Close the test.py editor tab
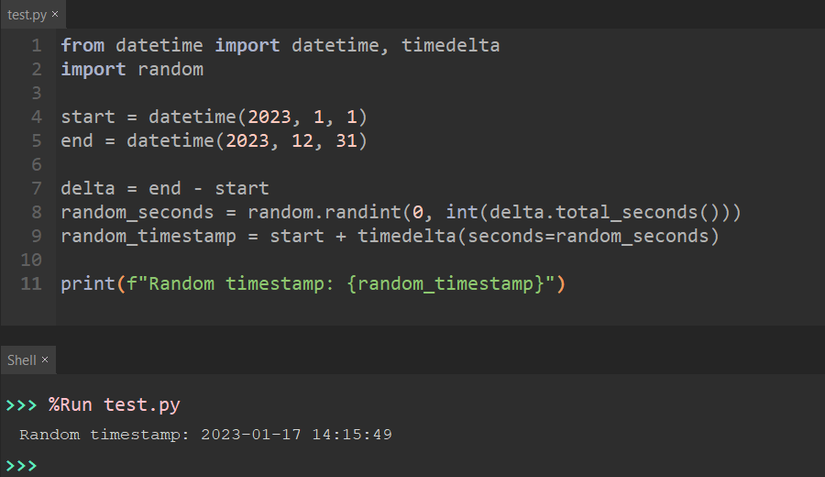 tap(54, 15)
